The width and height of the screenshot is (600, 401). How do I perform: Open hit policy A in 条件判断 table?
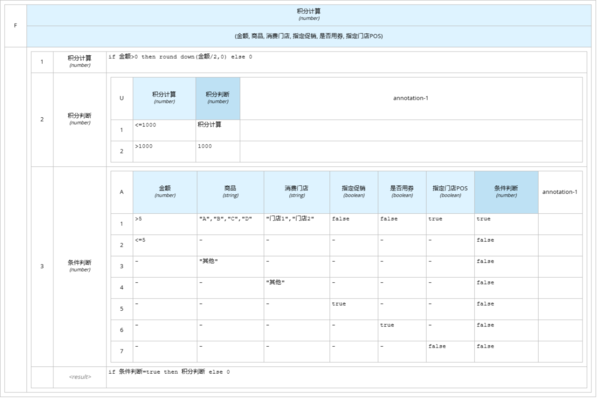click(x=121, y=192)
